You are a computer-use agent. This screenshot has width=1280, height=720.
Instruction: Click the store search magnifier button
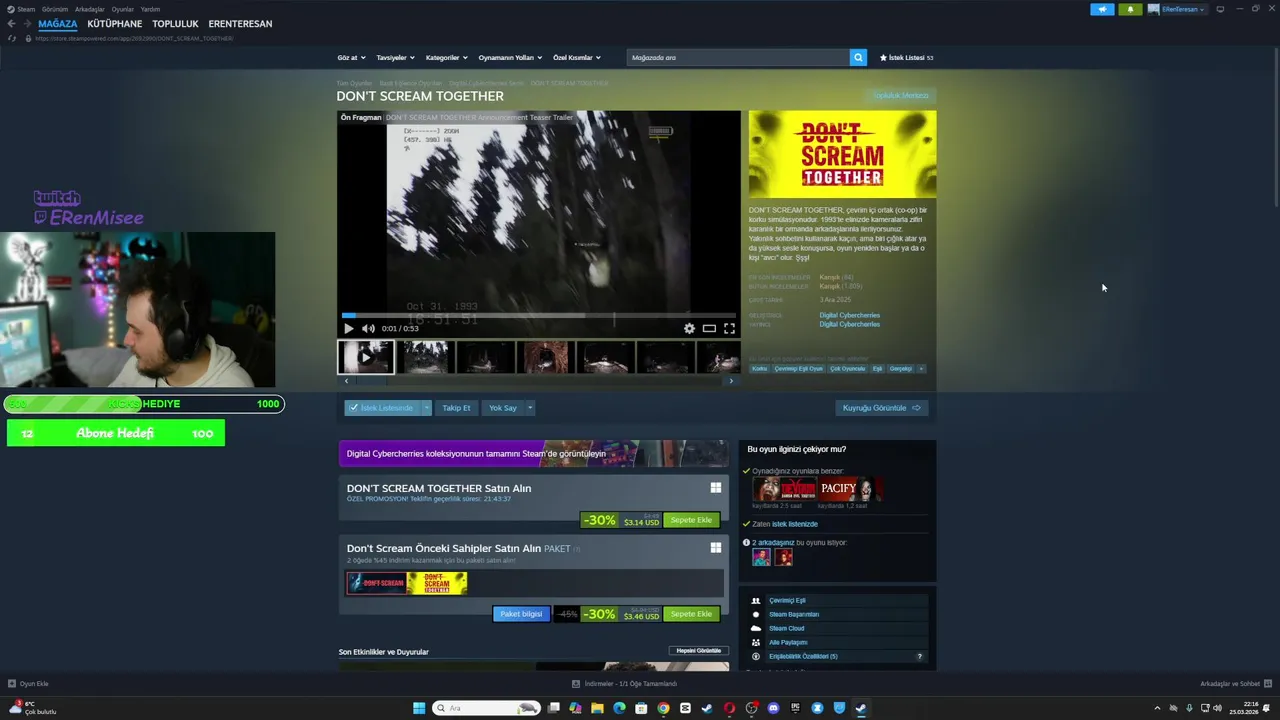858,57
